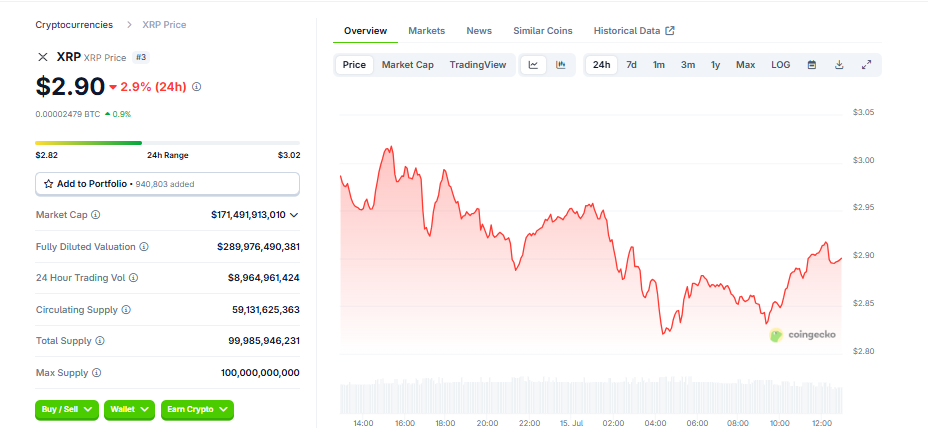Switch to candlestick chart view icon
The width and height of the screenshot is (928, 428).
[x=561, y=65]
